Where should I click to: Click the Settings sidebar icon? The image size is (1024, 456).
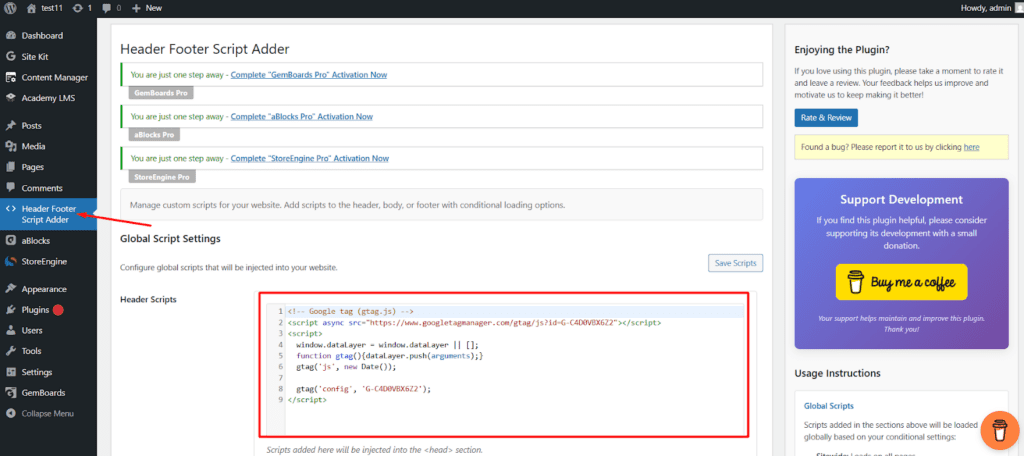pyautogui.click(x=10, y=372)
